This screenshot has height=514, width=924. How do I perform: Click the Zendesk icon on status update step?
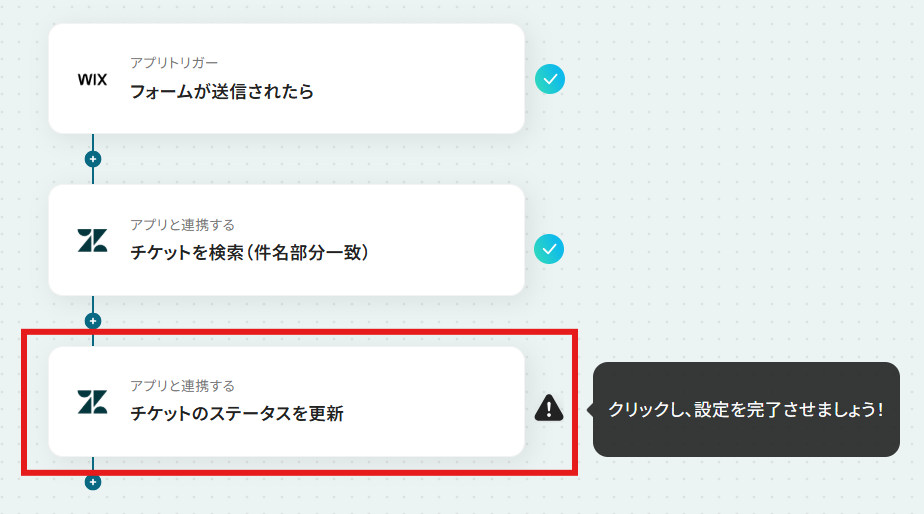click(93, 401)
